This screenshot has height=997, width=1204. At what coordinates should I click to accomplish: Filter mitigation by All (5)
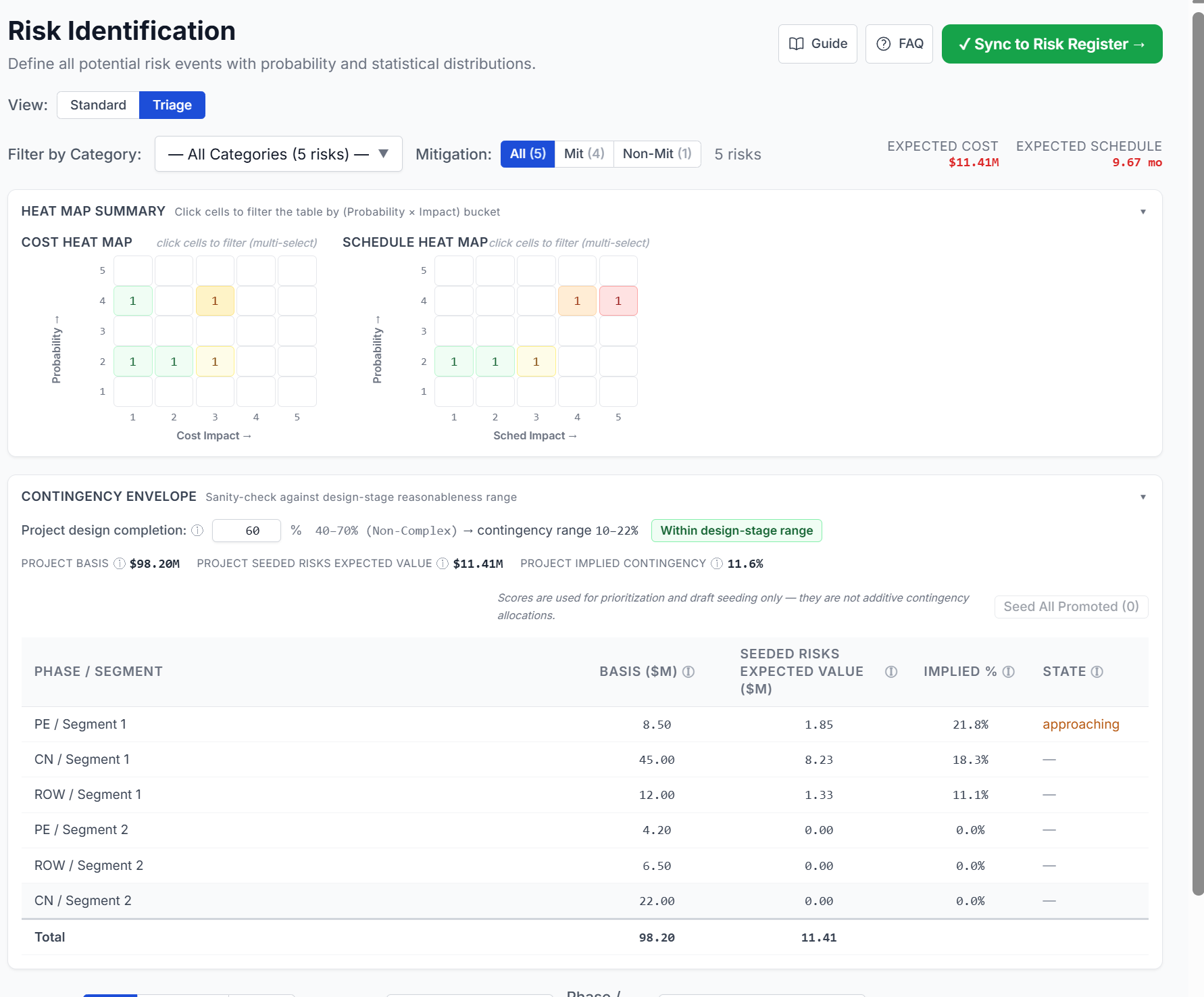pos(528,154)
